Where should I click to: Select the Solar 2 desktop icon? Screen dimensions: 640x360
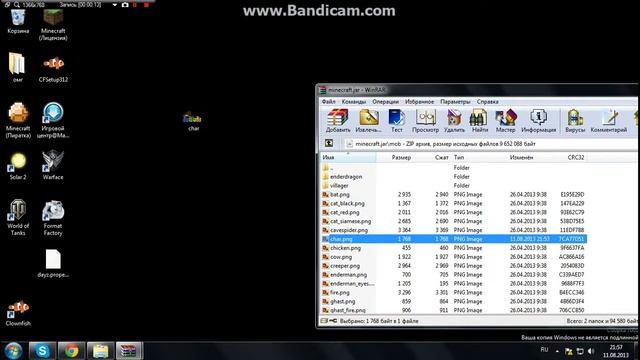click(18, 166)
